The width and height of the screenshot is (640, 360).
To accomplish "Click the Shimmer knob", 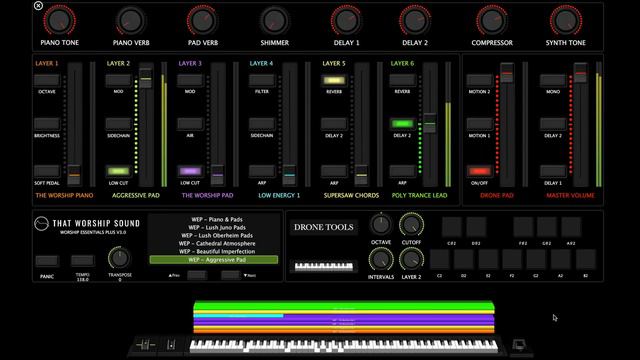I will (x=274, y=20).
